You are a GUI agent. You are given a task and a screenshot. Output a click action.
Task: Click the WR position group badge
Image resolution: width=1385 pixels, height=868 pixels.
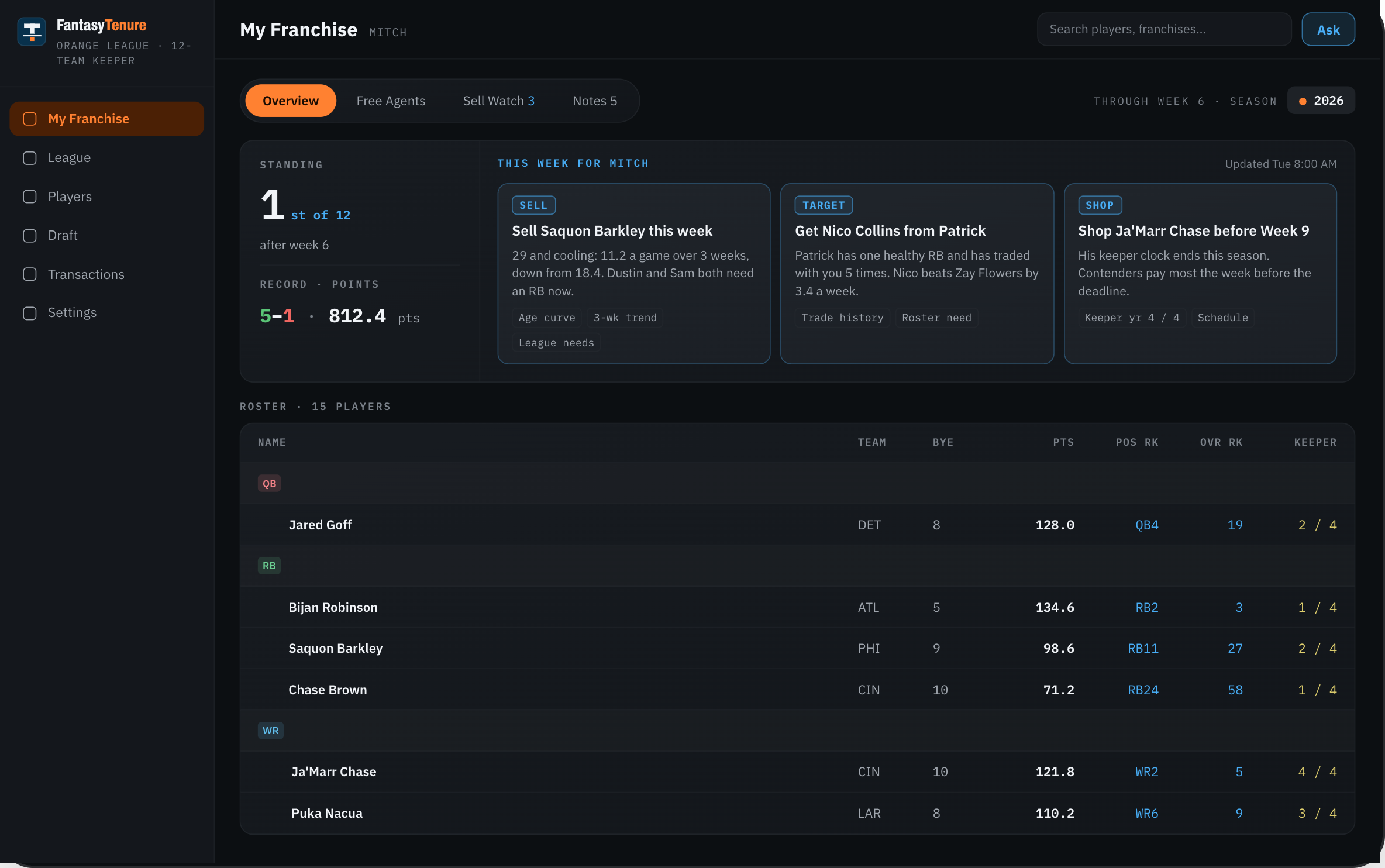[x=270, y=731]
